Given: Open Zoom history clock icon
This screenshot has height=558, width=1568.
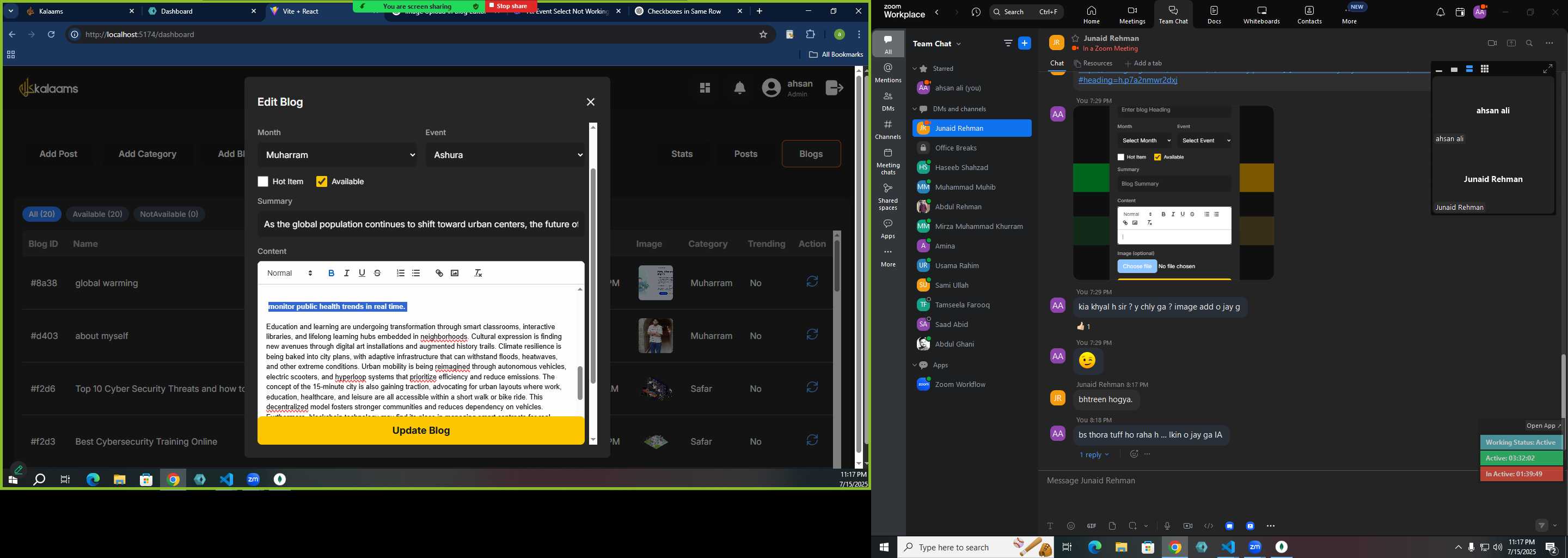Looking at the screenshot, I should pyautogui.click(x=976, y=12).
